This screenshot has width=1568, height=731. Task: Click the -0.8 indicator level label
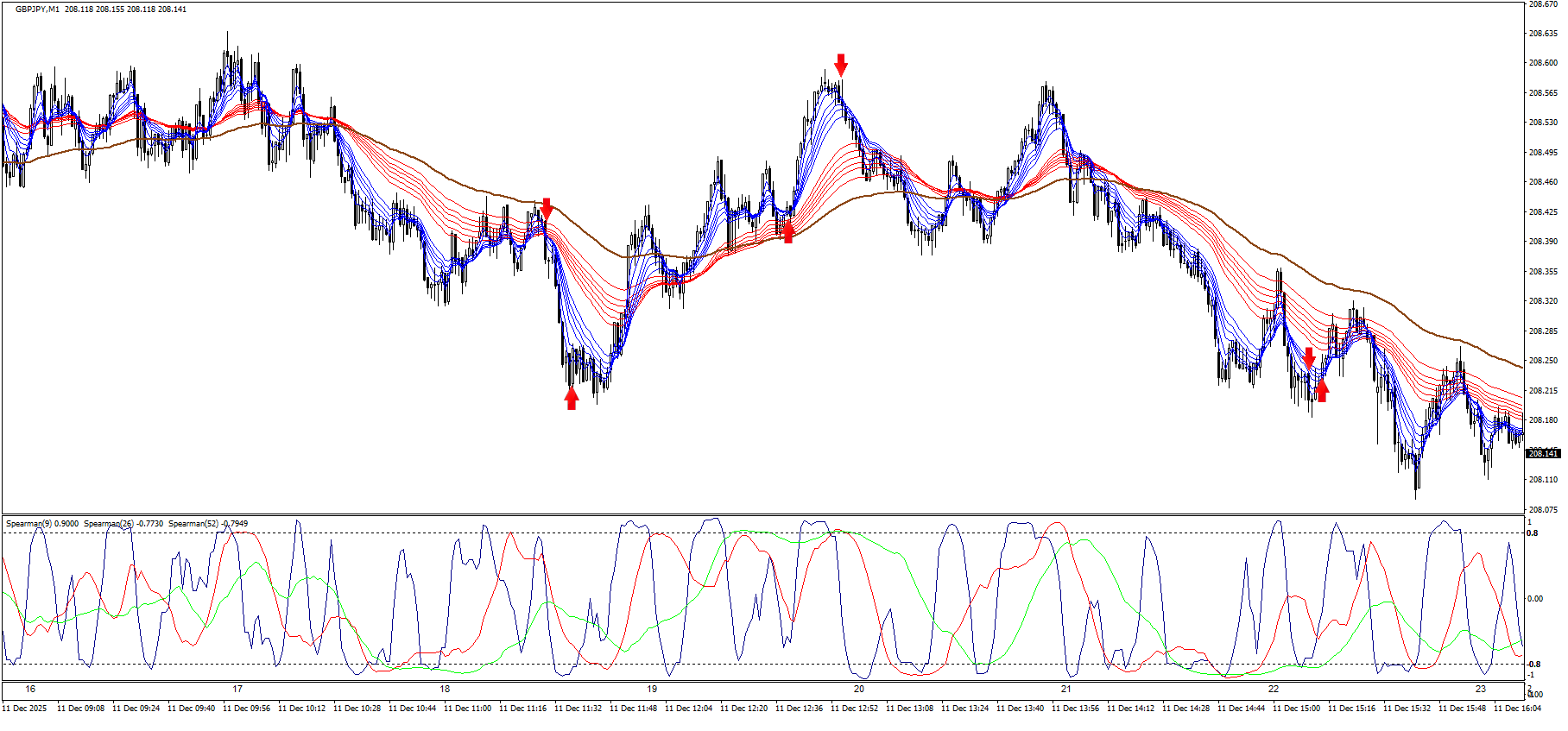point(1533,665)
